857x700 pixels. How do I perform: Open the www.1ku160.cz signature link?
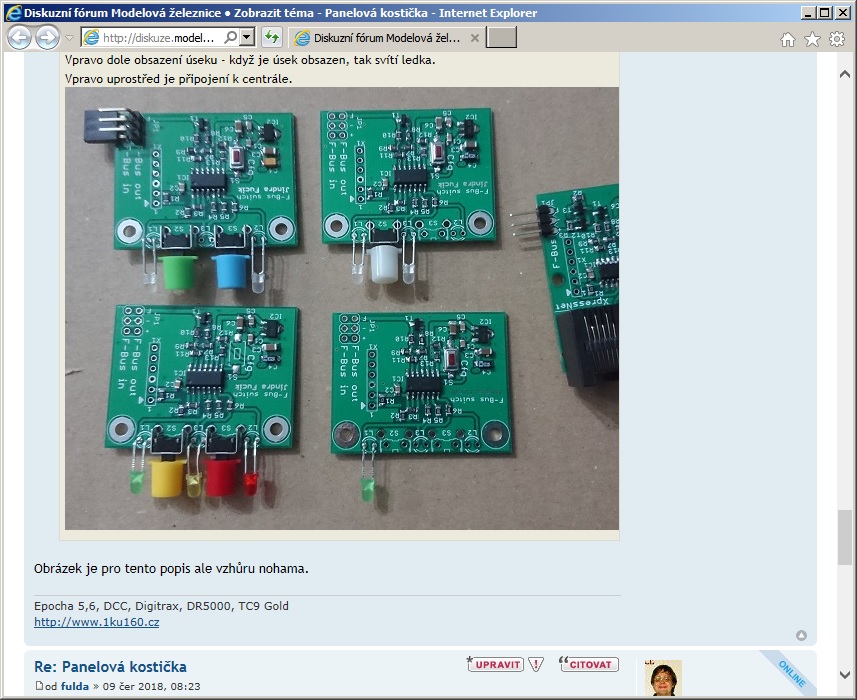coord(96,622)
